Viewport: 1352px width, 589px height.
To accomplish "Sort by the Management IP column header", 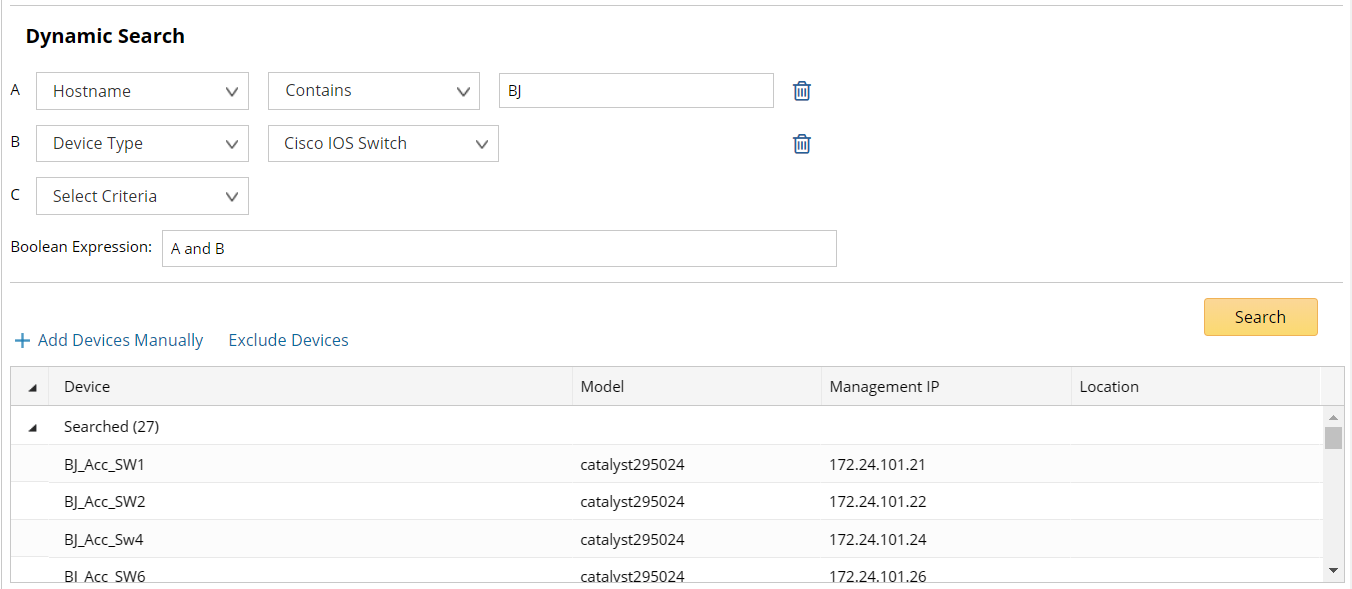I will tap(884, 387).
